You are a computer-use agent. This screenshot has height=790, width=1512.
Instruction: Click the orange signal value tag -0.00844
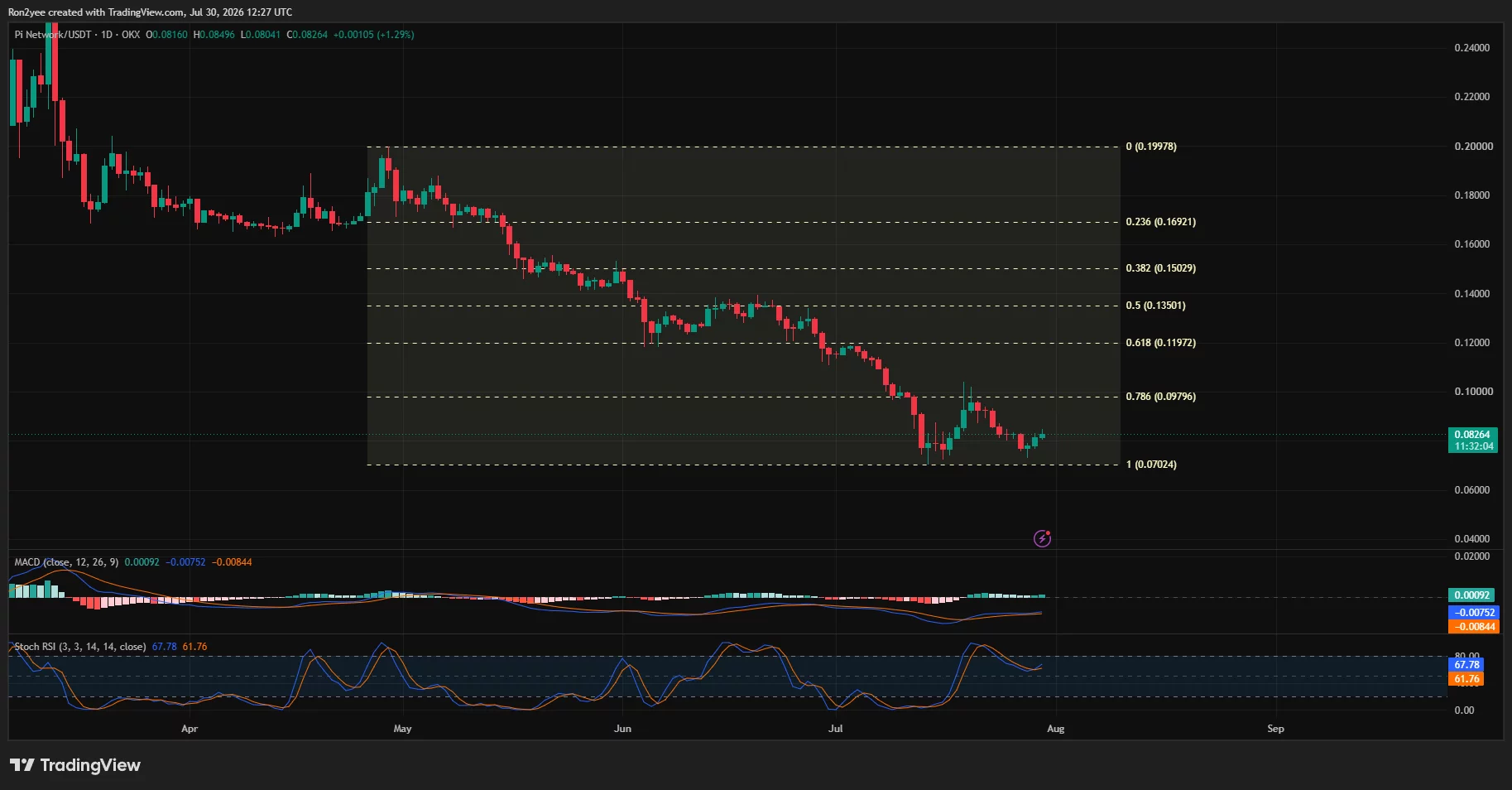(1474, 627)
